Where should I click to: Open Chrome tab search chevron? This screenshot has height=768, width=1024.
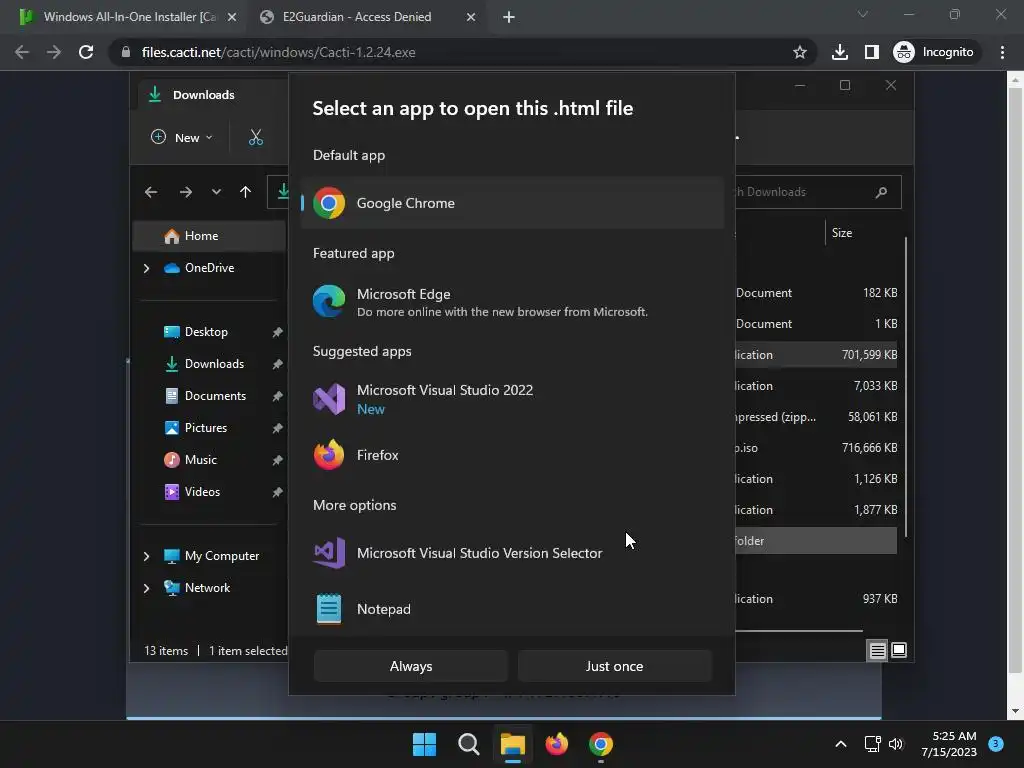click(x=863, y=14)
